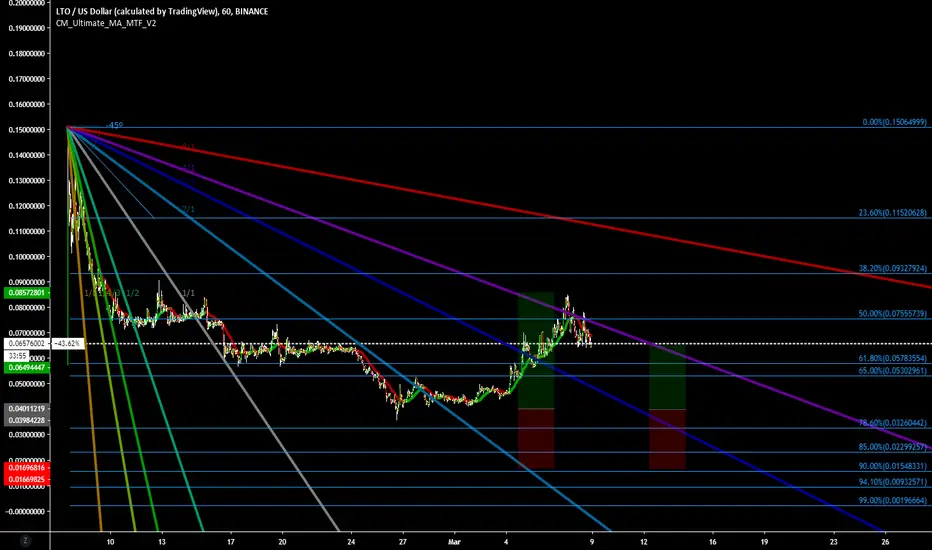Click the 24 date label on time axis
Image resolution: width=932 pixels, height=550 pixels.
[351, 542]
